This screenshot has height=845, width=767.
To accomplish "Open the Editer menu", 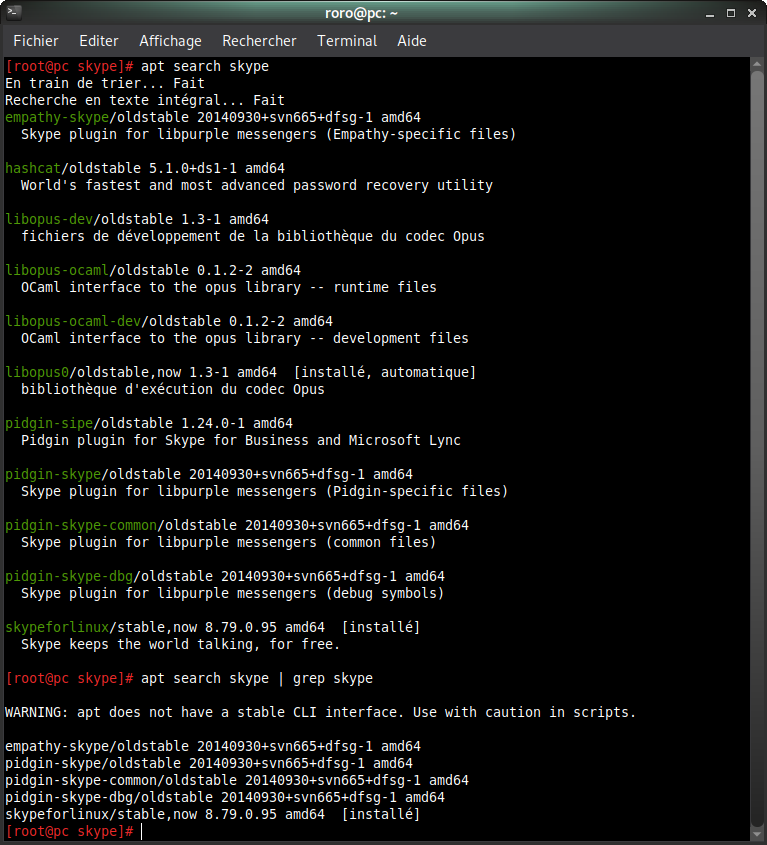I will click(99, 41).
